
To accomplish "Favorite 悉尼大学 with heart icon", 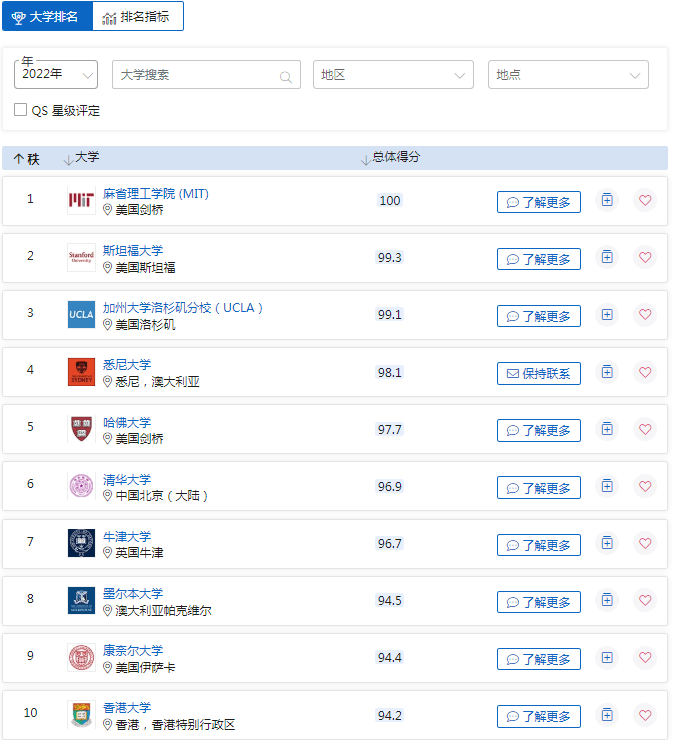I will [645, 372].
